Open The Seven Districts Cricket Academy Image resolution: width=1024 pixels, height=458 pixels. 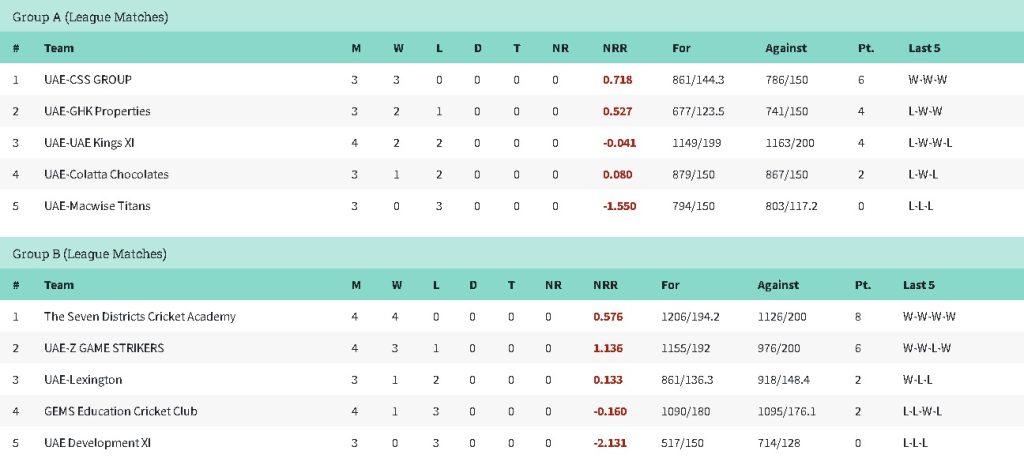coord(140,316)
